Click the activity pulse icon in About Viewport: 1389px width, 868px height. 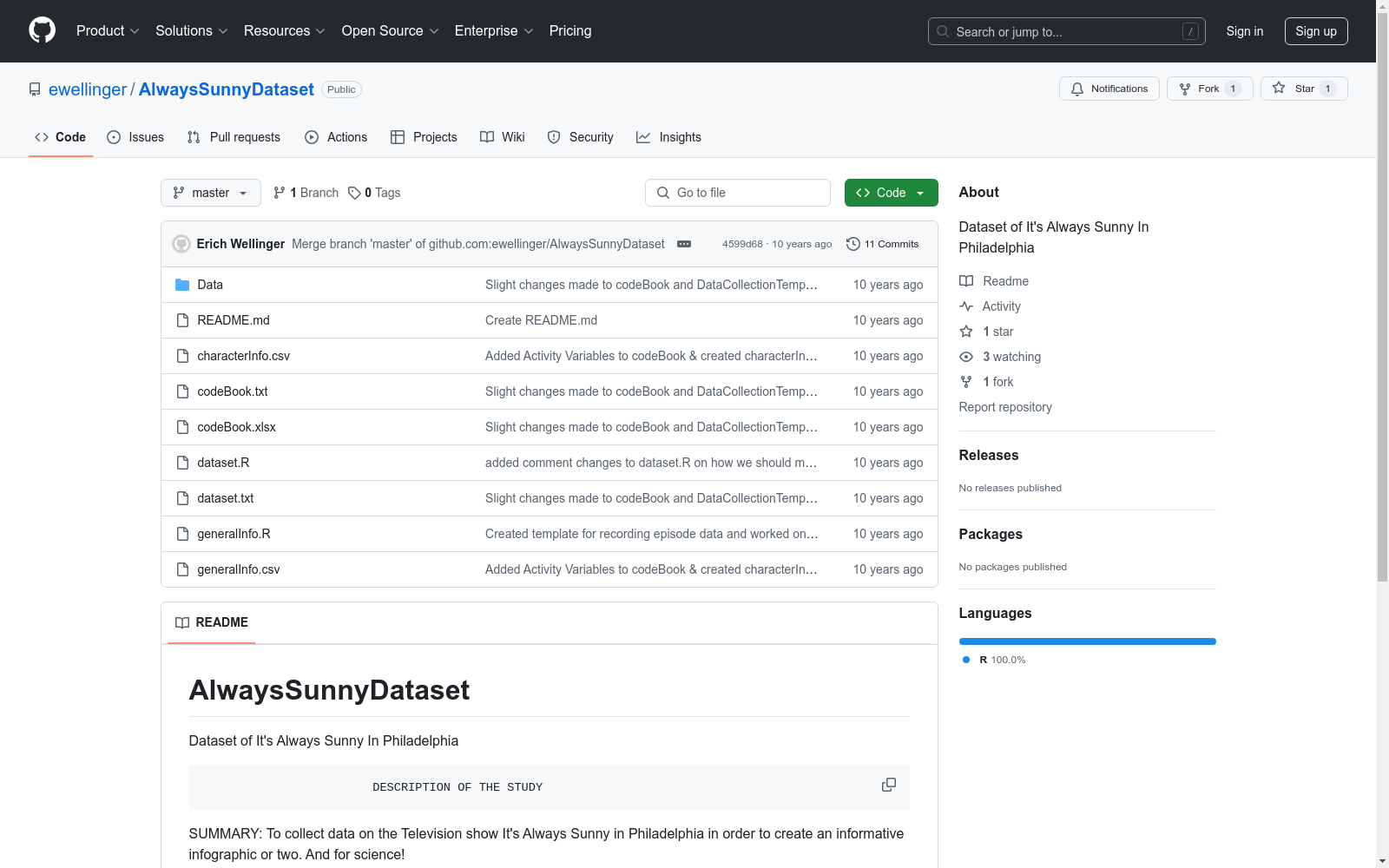(x=966, y=306)
